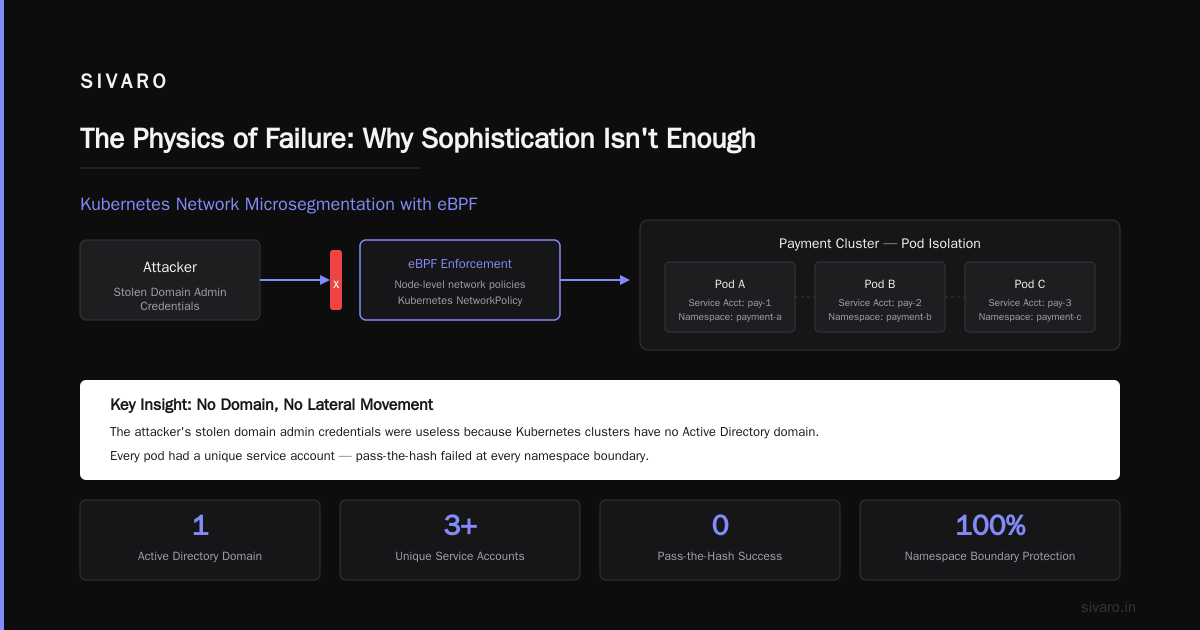Screen dimensions: 1200x630
Task: Click the Physics of Failure title
Action: 418,138
